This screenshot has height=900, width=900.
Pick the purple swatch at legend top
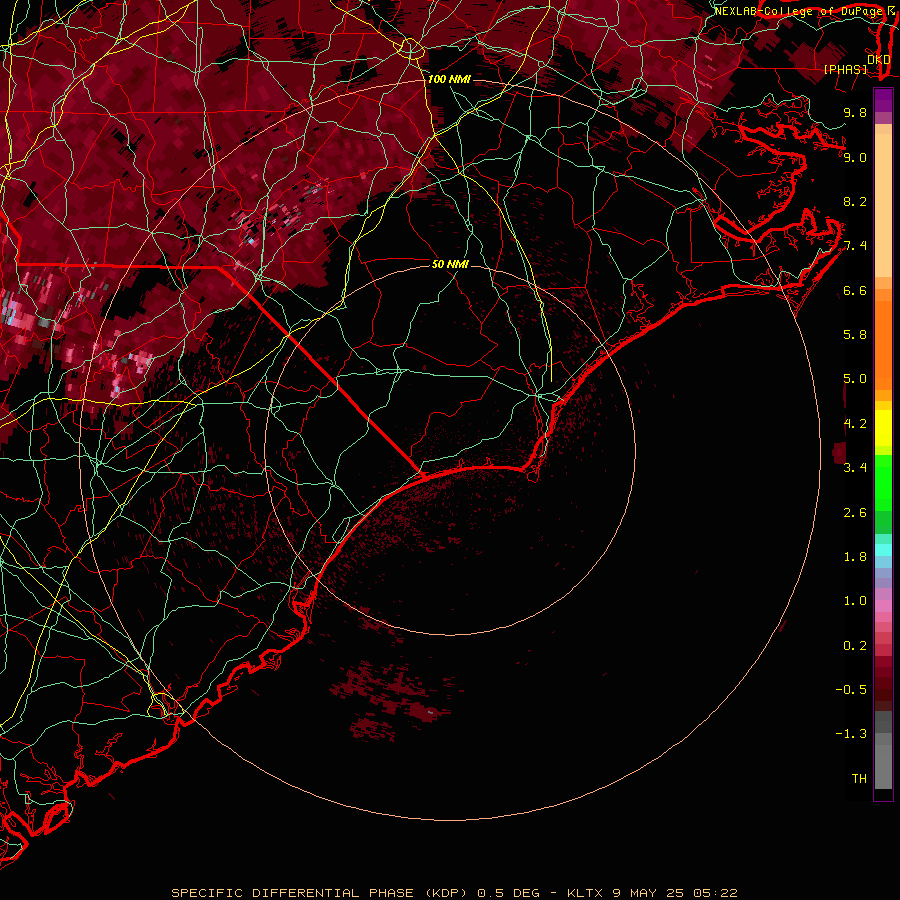click(883, 100)
